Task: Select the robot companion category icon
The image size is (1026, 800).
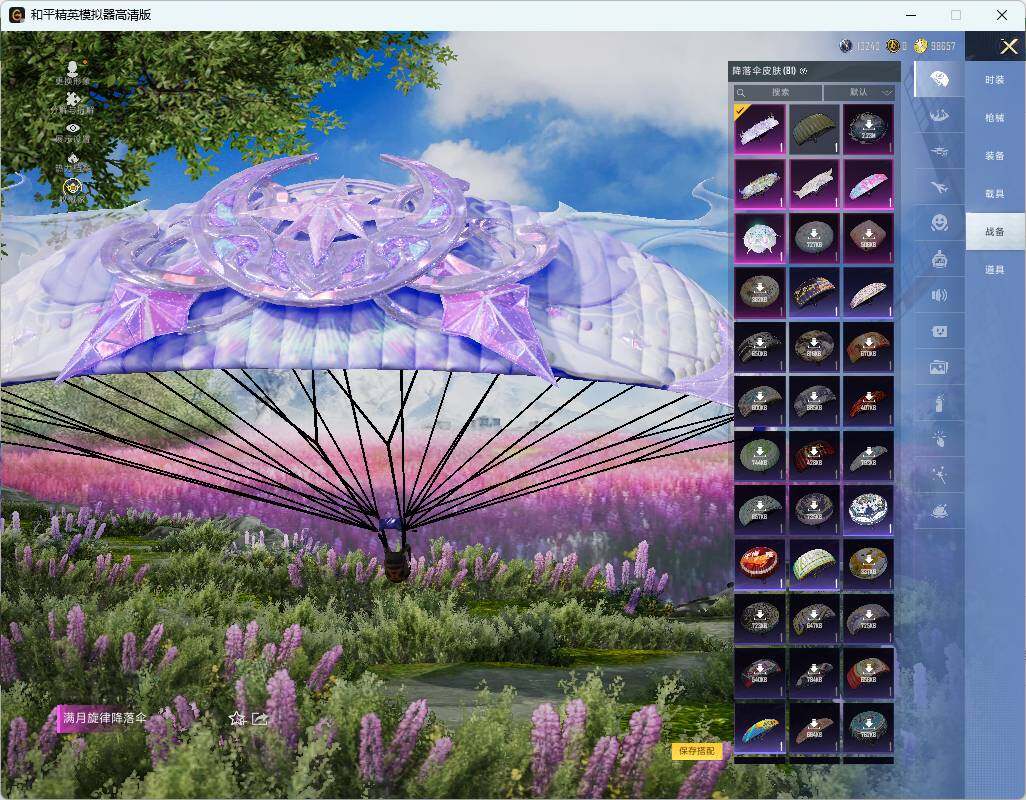Action: [940, 260]
